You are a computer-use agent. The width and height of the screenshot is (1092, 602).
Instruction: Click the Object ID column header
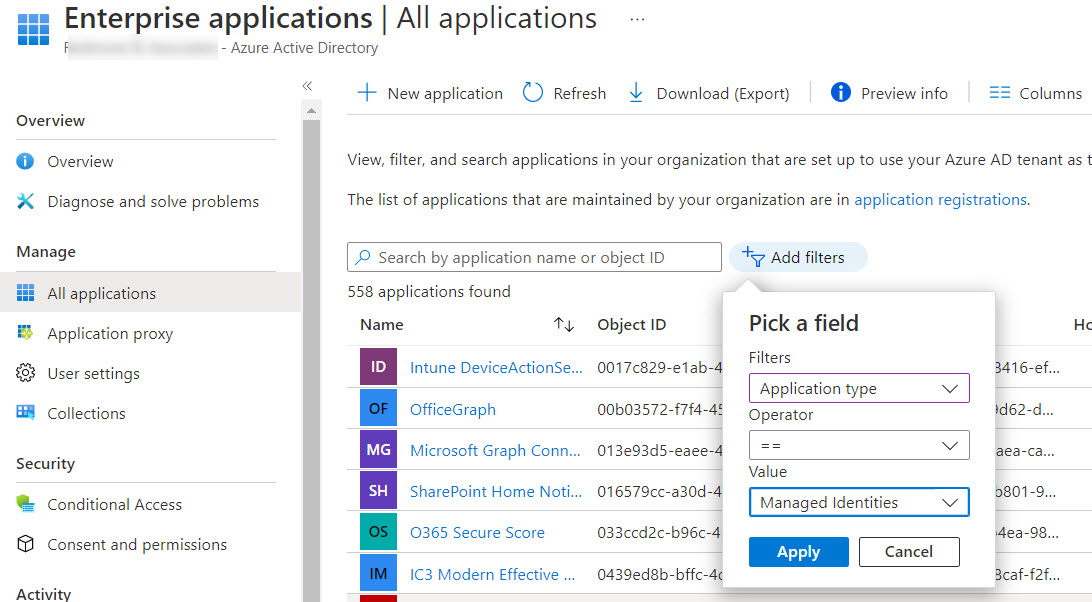(632, 325)
